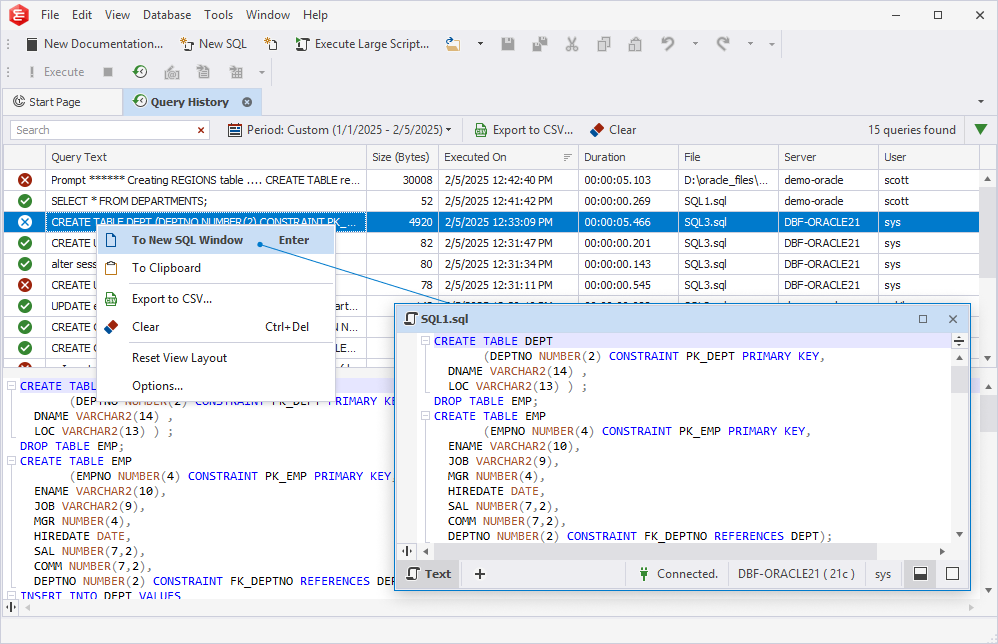The width and height of the screenshot is (998, 644).
Task: Sort by Size (Bytes) column header
Action: point(402,157)
